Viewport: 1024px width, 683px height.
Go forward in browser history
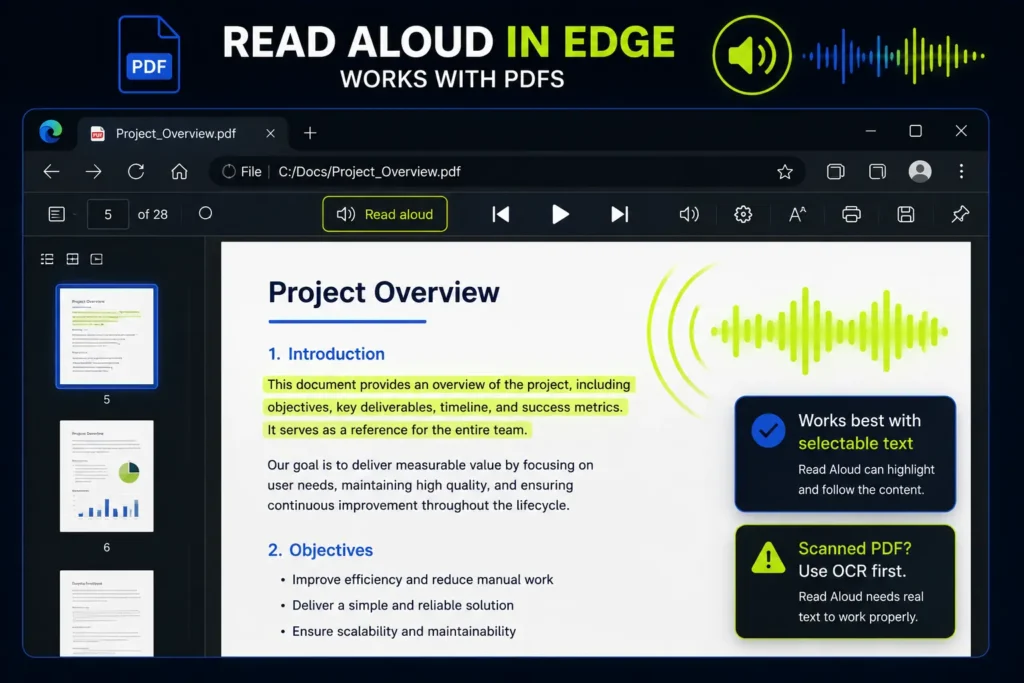[x=93, y=172]
